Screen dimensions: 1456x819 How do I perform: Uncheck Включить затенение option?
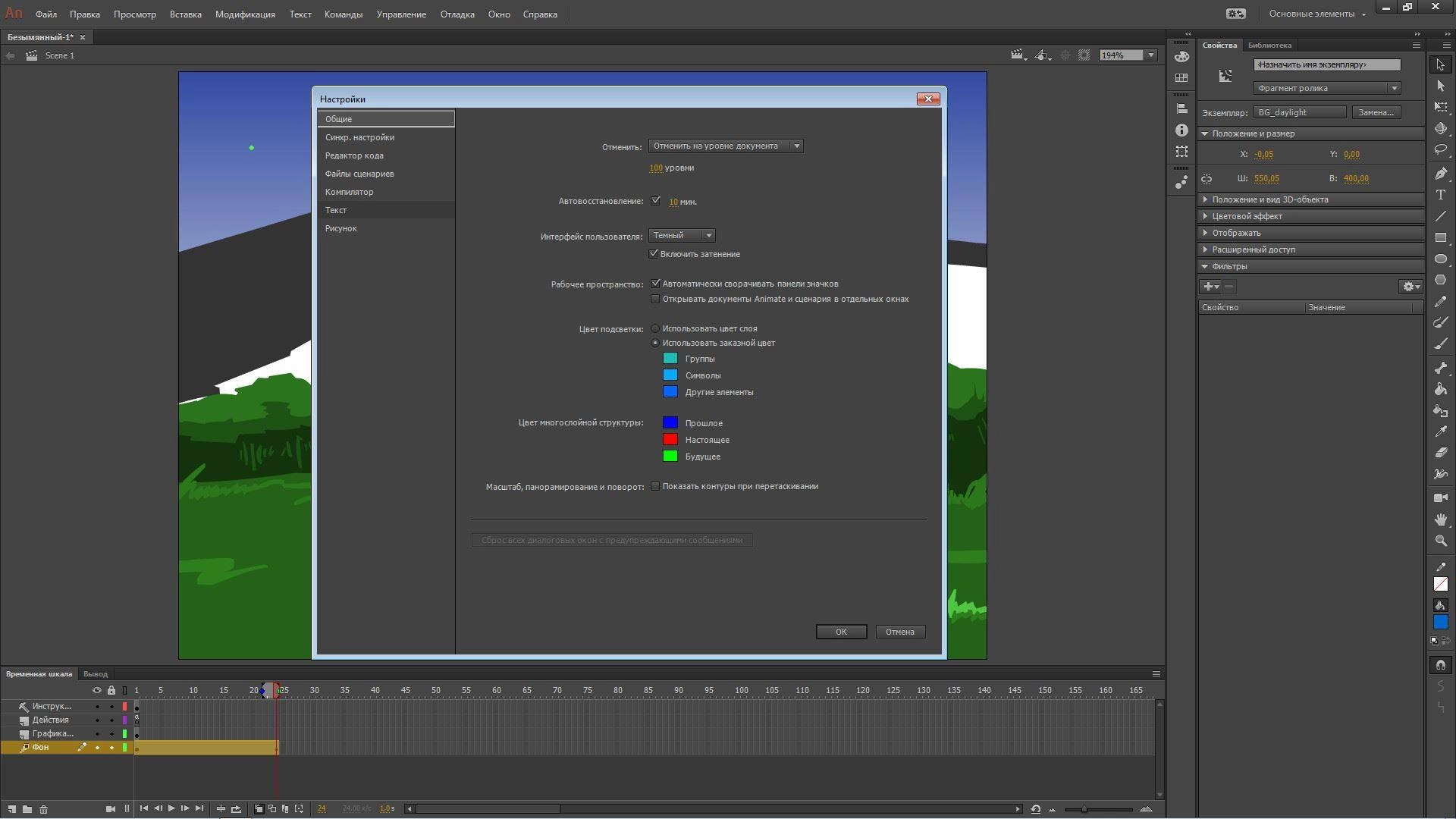point(654,254)
